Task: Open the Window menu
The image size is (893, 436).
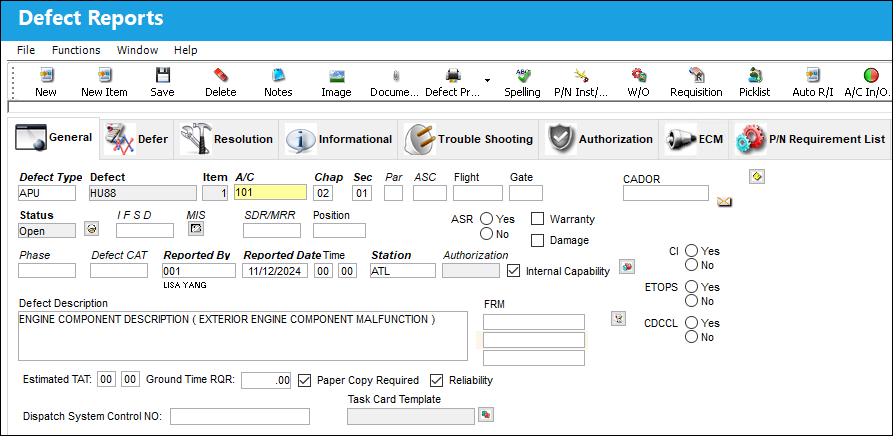Action: pyautogui.click(x=137, y=50)
